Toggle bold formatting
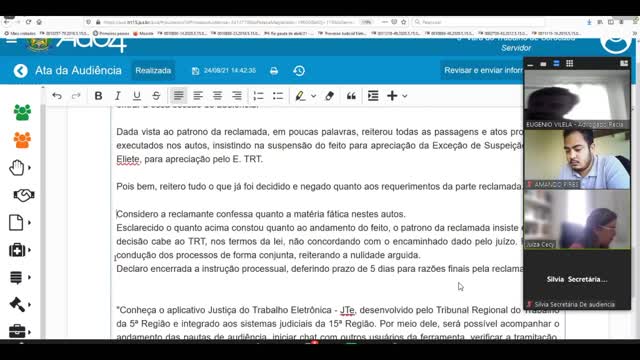 coord(98,96)
